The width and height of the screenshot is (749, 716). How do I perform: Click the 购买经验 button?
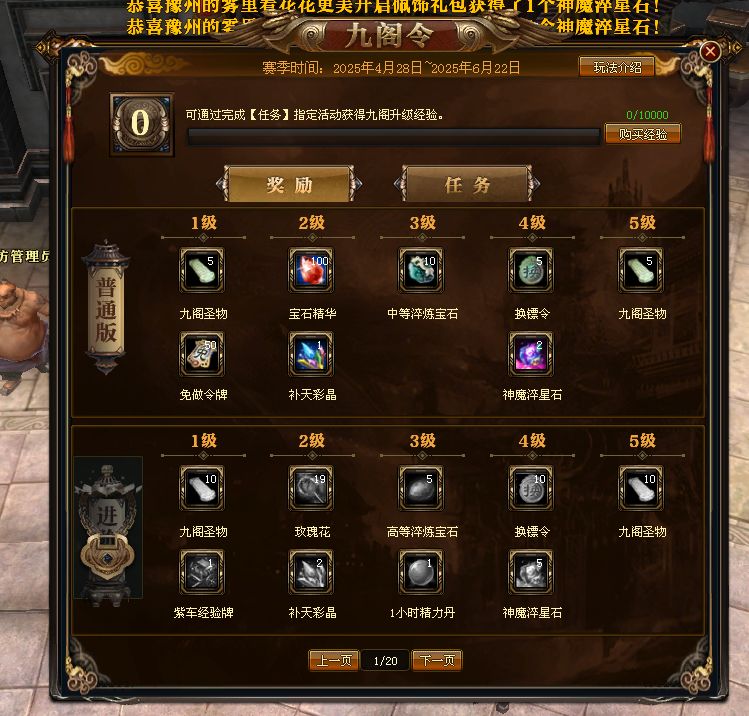642,134
